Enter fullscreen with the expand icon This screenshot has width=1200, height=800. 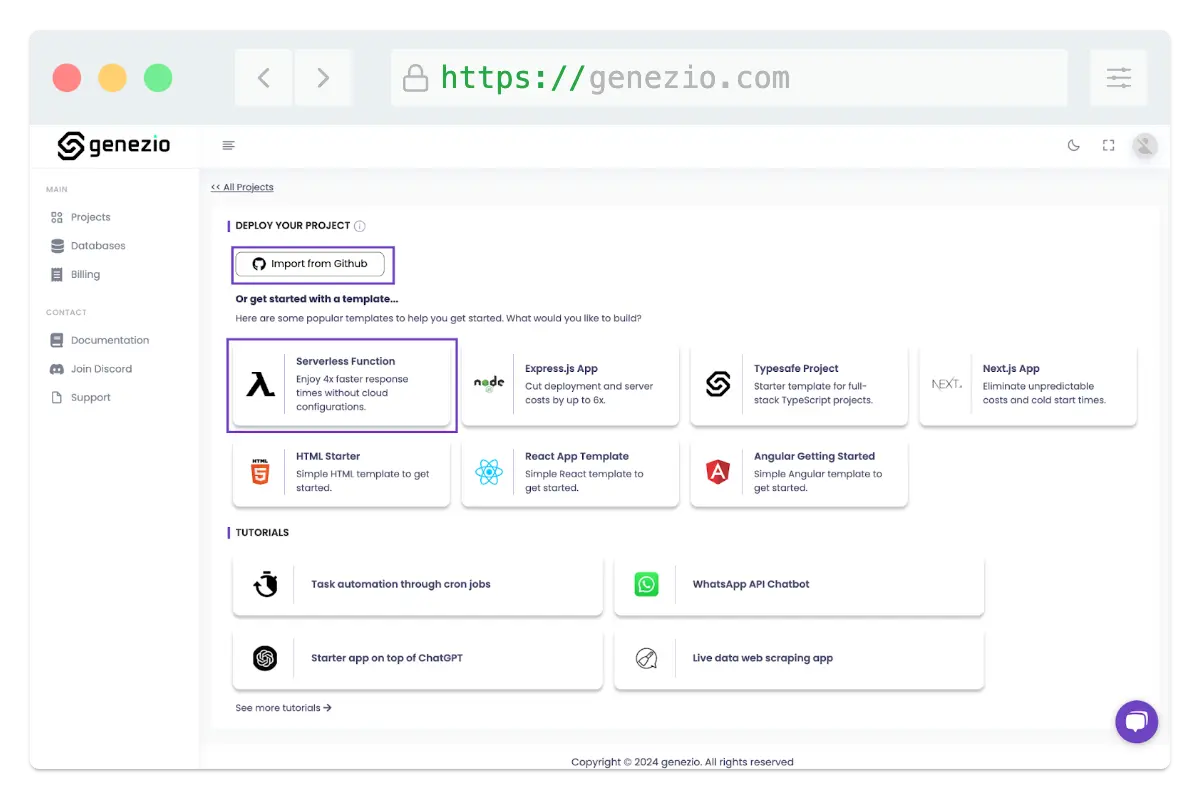pos(1108,146)
